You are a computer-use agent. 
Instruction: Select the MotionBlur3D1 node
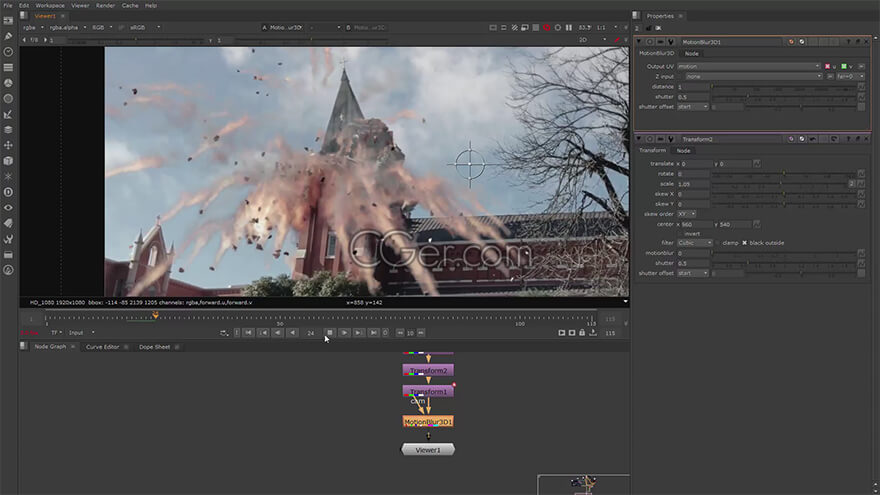click(x=428, y=421)
